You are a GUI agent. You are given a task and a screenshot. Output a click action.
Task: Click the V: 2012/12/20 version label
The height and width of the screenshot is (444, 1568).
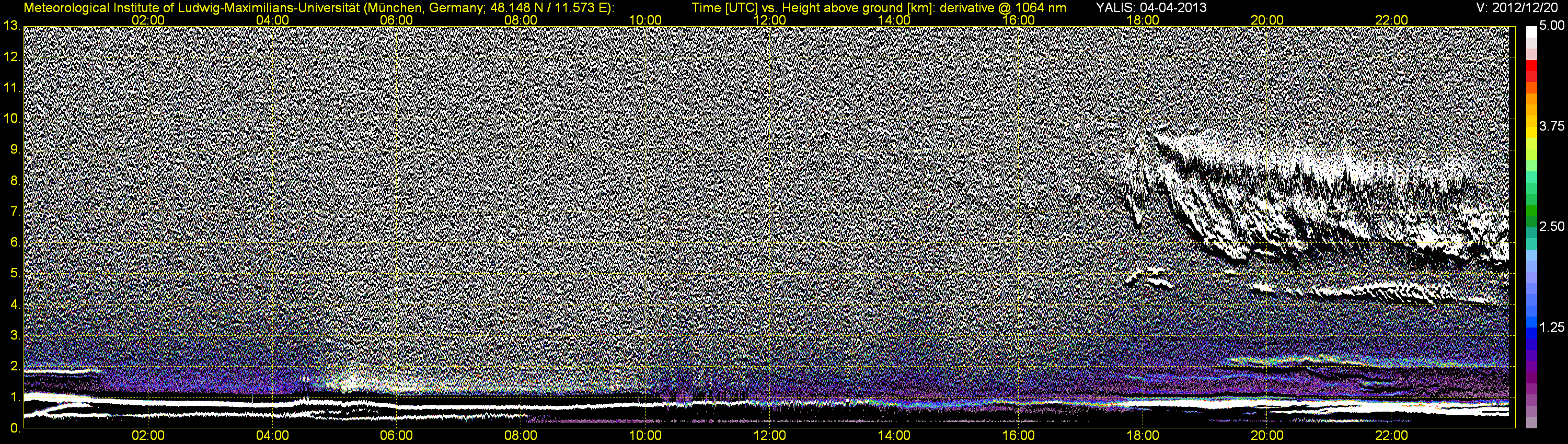(1517, 7)
